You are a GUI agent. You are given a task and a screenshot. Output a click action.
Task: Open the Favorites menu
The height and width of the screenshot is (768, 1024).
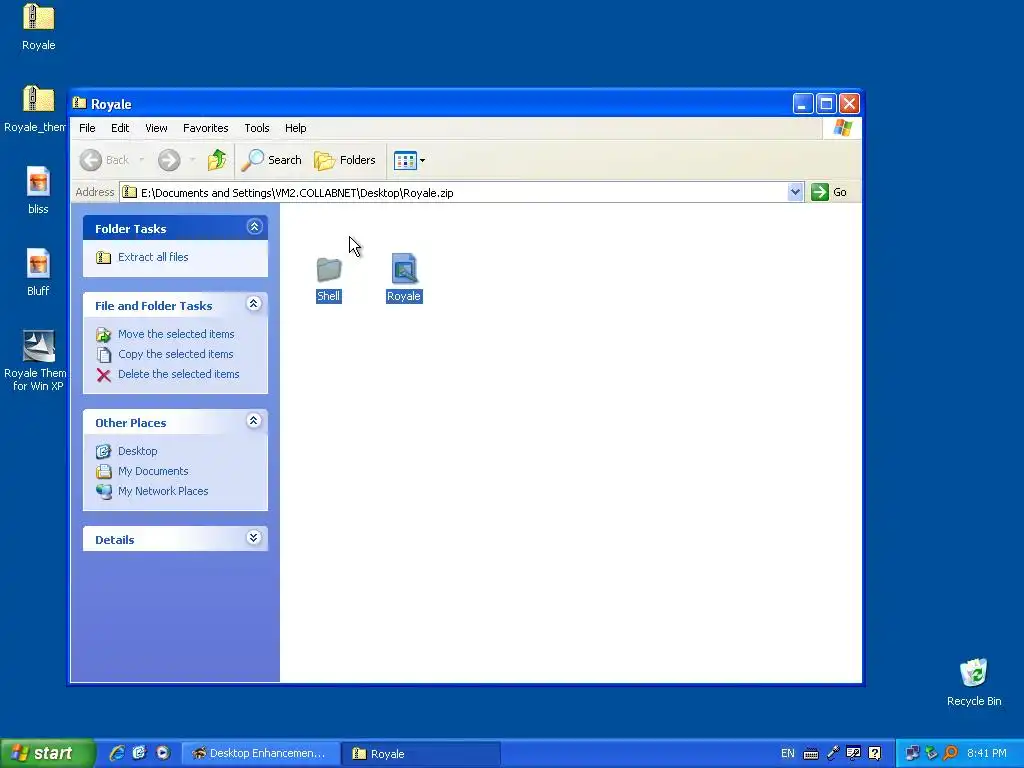[x=206, y=128]
